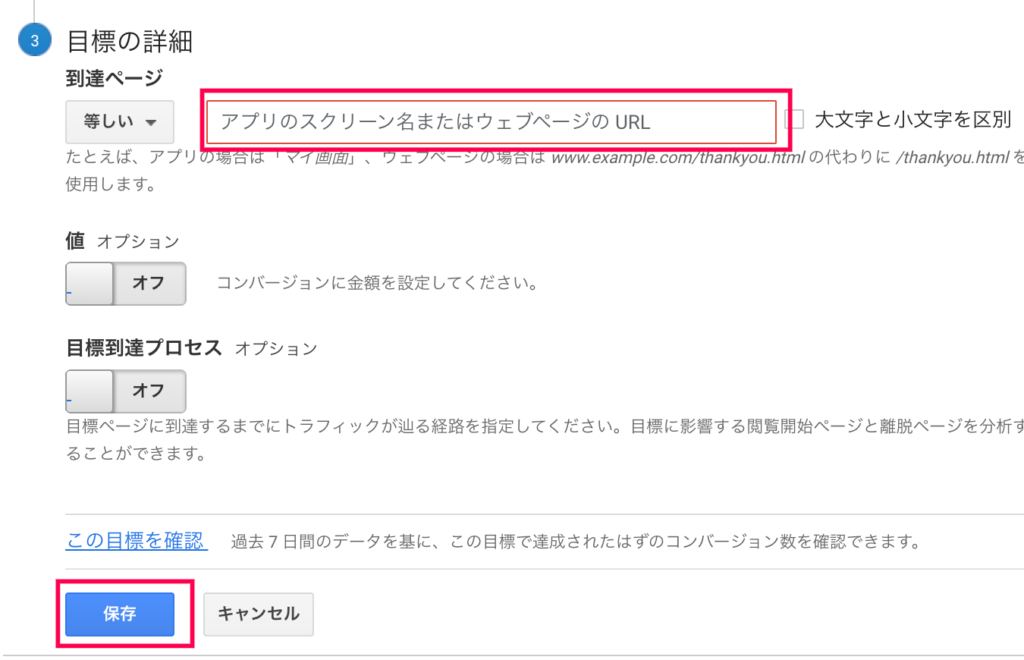Open the この目標を確認 link
This screenshot has height=660, width=1024.
pyautogui.click(x=136, y=541)
